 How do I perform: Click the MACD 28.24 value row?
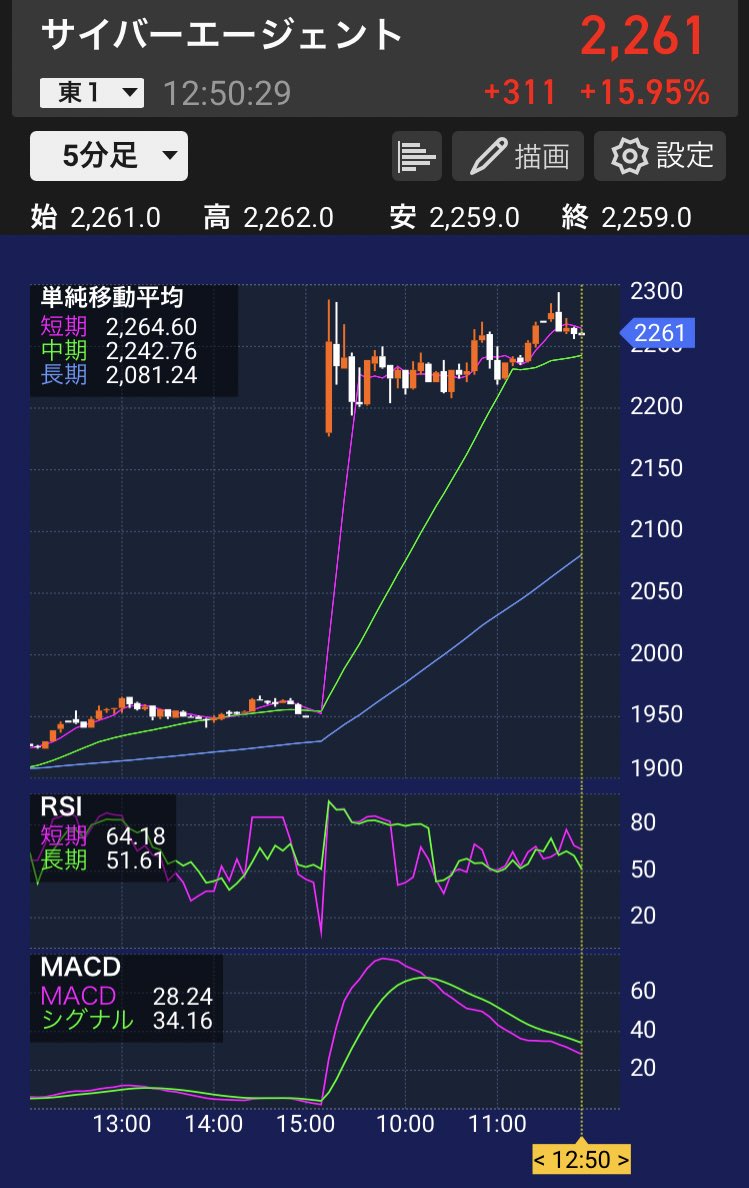coord(126,996)
